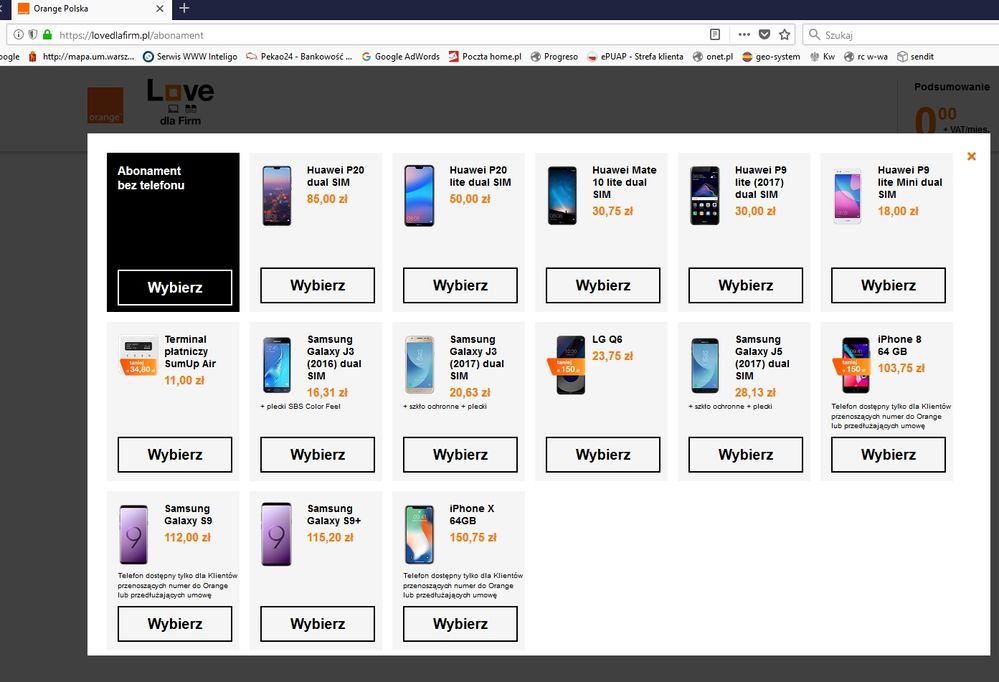The width and height of the screenshot is (999, 682).
Task: Click the Samsung Galaxy J3 (2016) image
Action: pos(277,365)
